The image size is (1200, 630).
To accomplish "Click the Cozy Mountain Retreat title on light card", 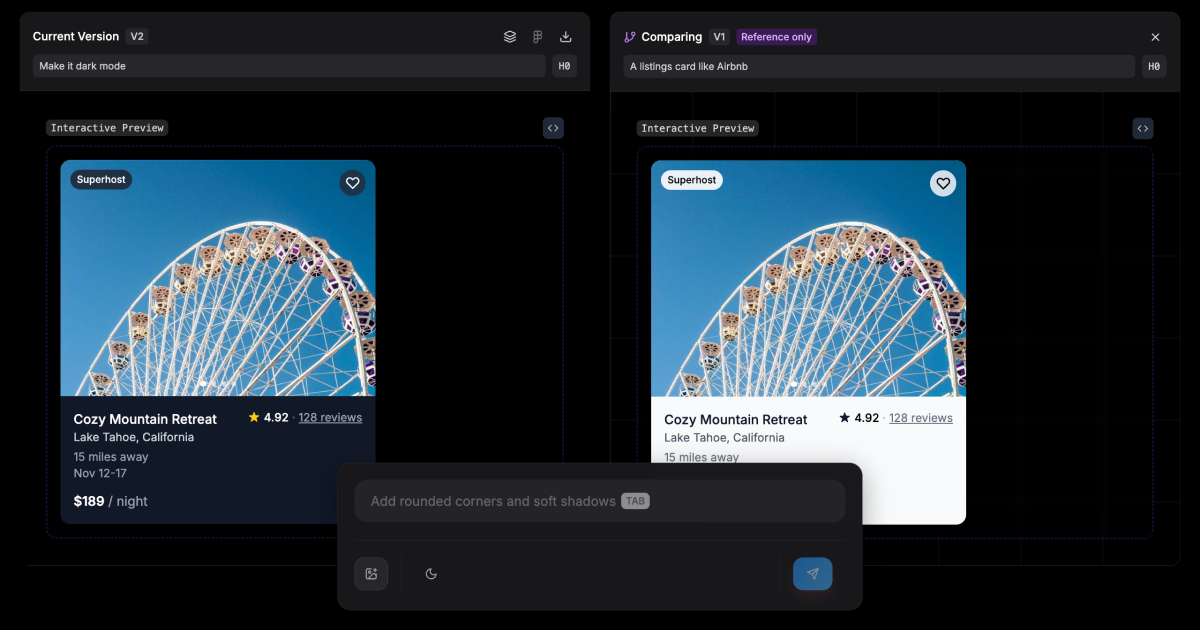I will point(736,419).
